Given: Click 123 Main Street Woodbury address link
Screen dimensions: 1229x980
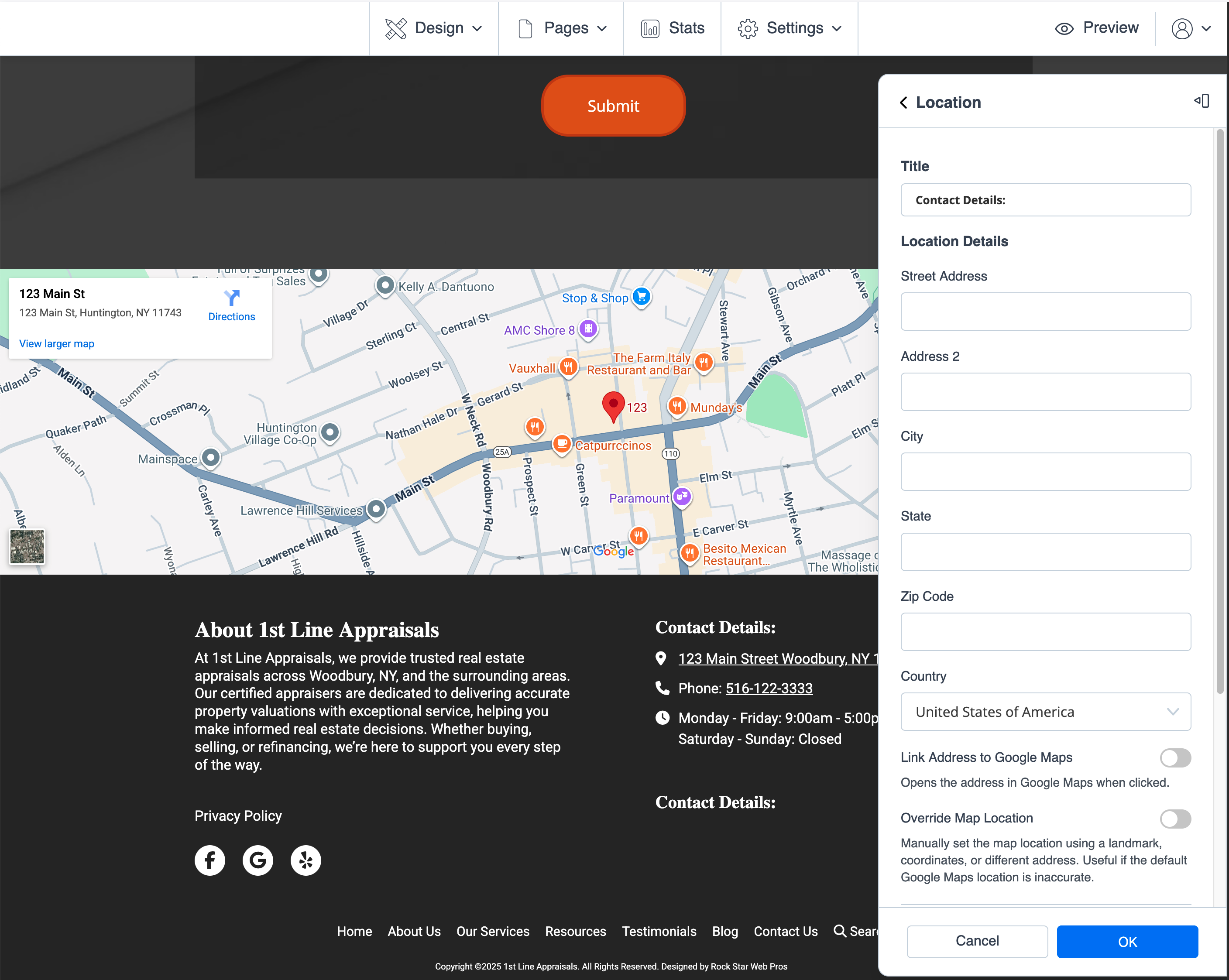Looking at the screenshot, I should tap(778, 659).
